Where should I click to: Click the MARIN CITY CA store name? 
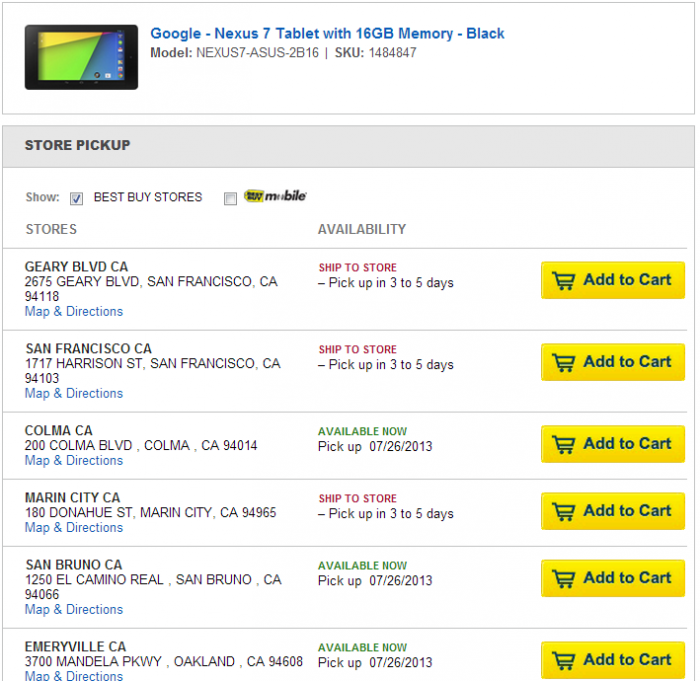72,497
